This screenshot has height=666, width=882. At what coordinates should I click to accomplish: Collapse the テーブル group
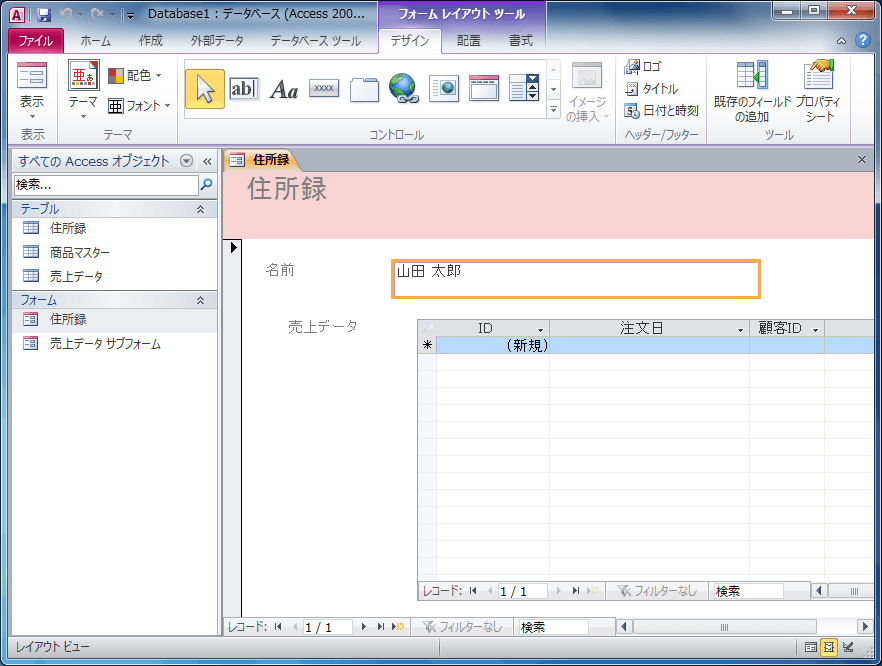coord(200,209)
